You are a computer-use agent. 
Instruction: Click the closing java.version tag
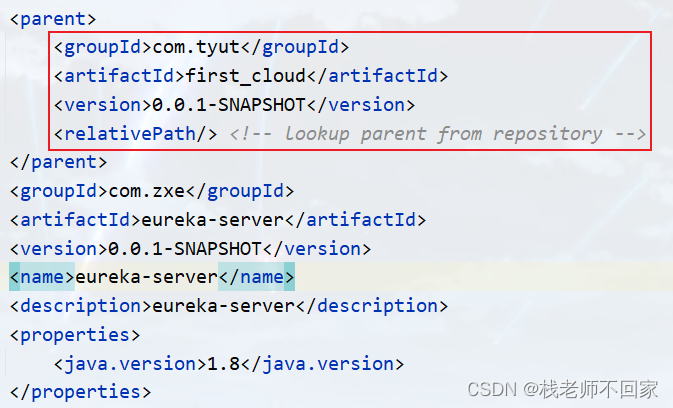click(x=322, y=364)
